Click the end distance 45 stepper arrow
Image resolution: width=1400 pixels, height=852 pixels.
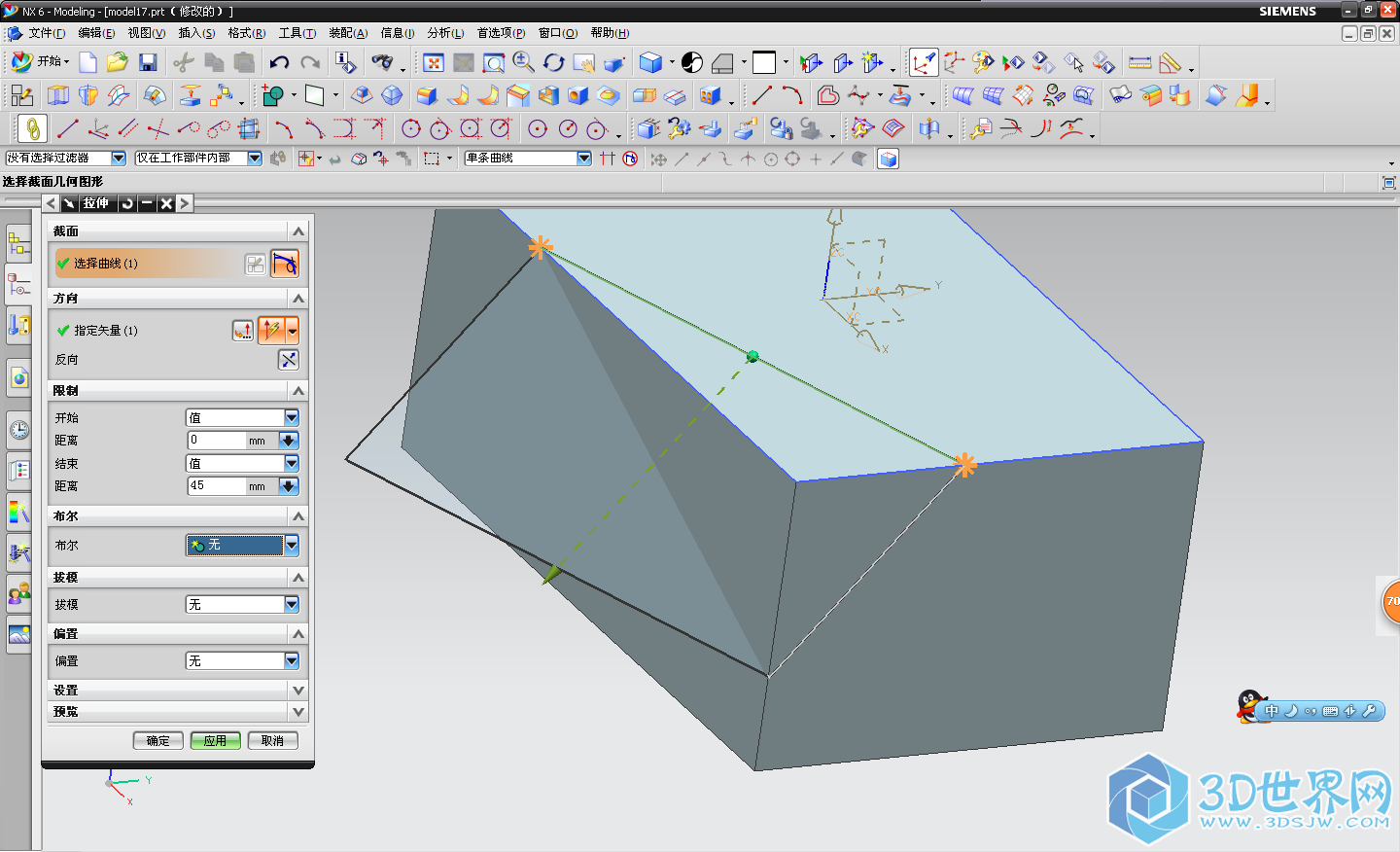pyautogui.click(x=289, y=486)
